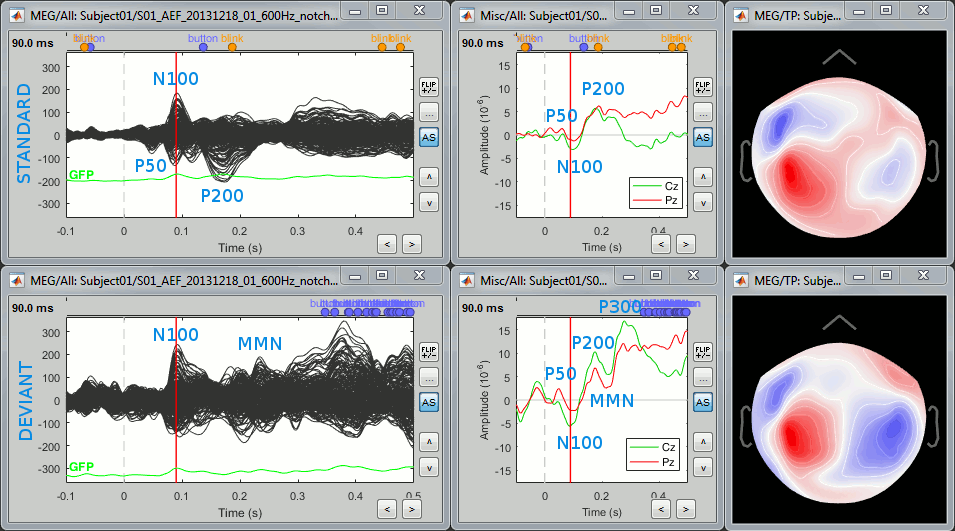The height and width of the screenshot is (531, 955).
Task: Open the "..." options in STANDARD MEG figure
Action: point(428,112)
